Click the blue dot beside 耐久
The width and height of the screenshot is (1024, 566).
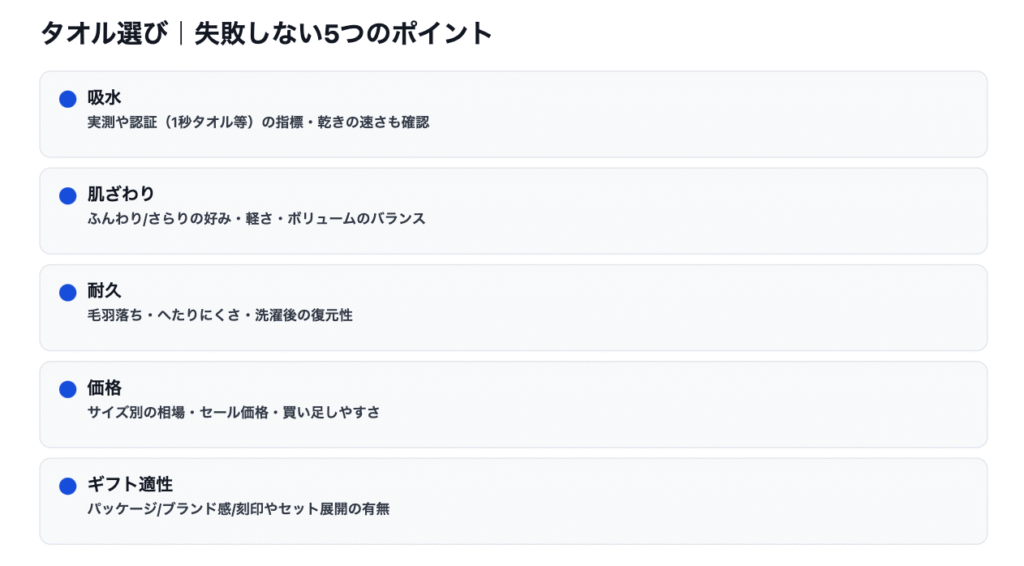tap(68, 293)
